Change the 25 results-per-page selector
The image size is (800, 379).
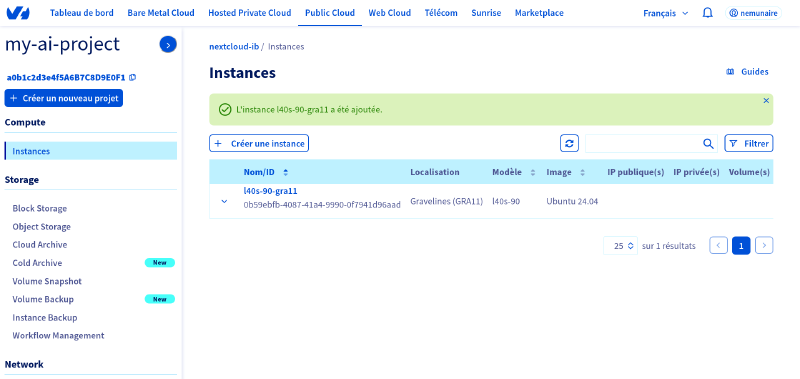[x=620, y=246]
